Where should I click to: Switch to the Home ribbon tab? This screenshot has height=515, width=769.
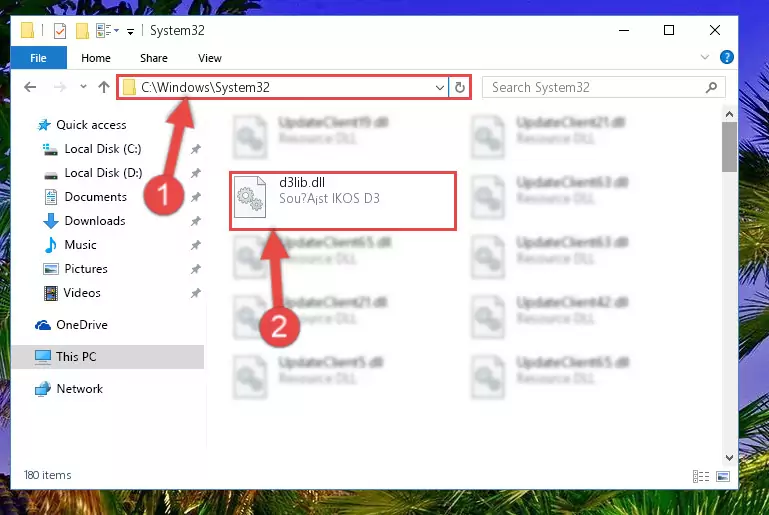96,58
